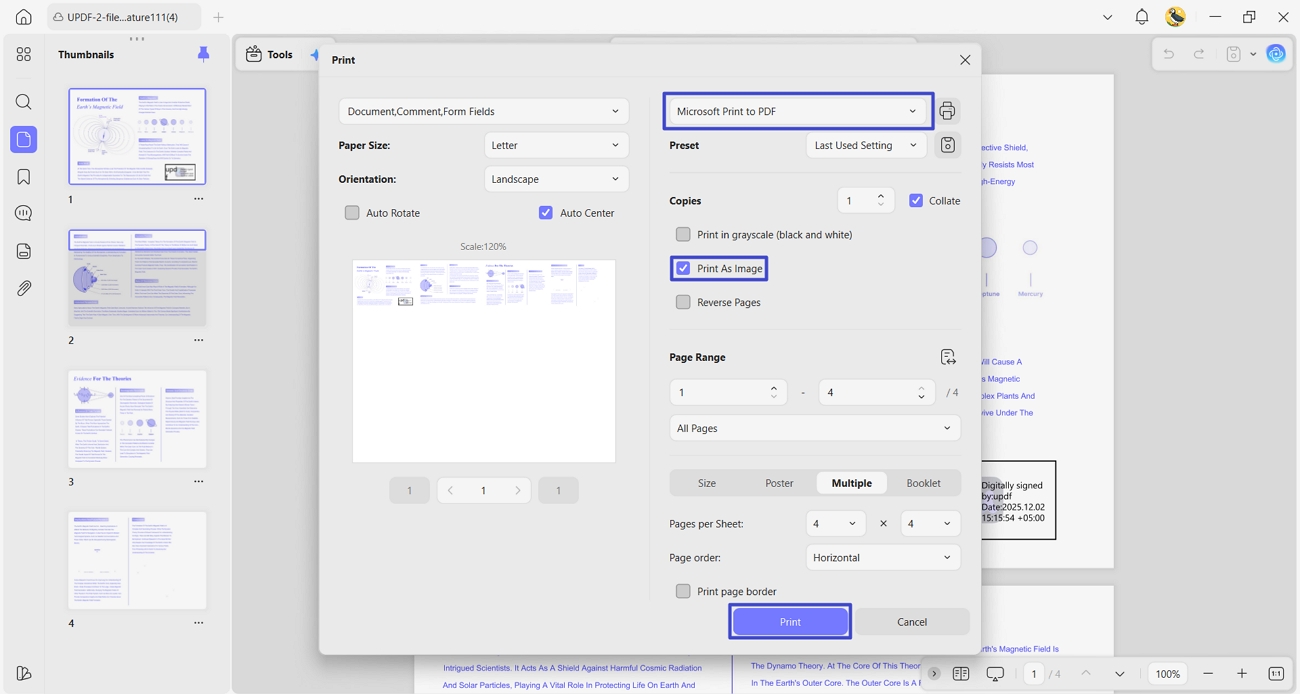Go to next preview page arrow
The height and width of the screenshot is (694, 1300).
point(518,491)
